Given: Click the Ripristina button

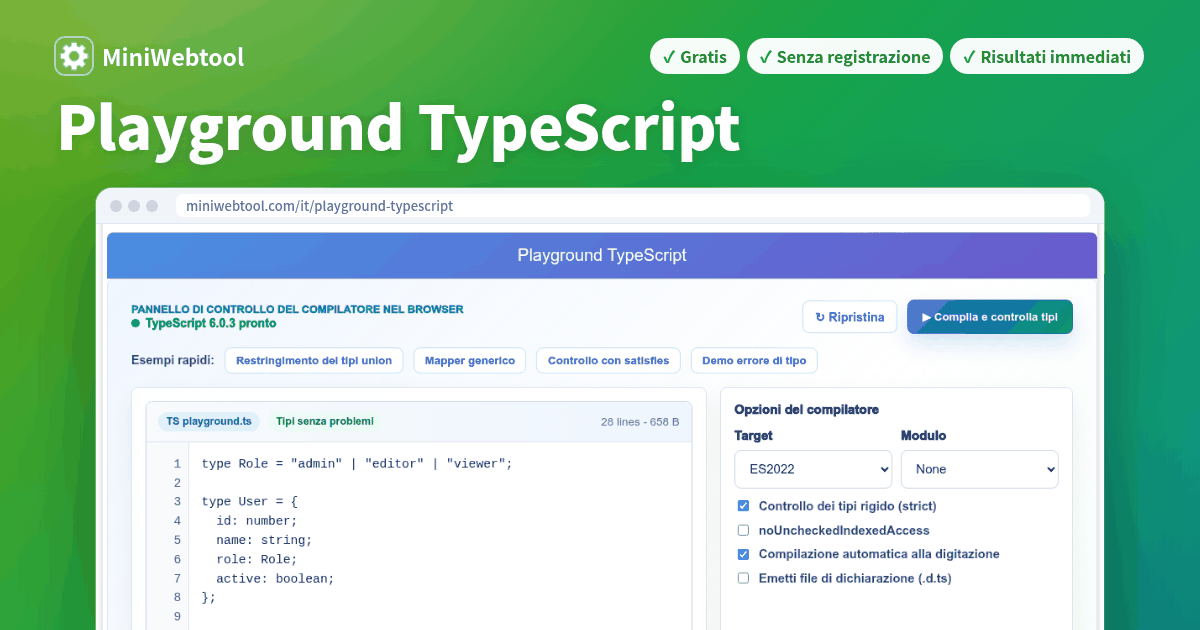Looking at the screenshot, I should (x=850, y=317).
